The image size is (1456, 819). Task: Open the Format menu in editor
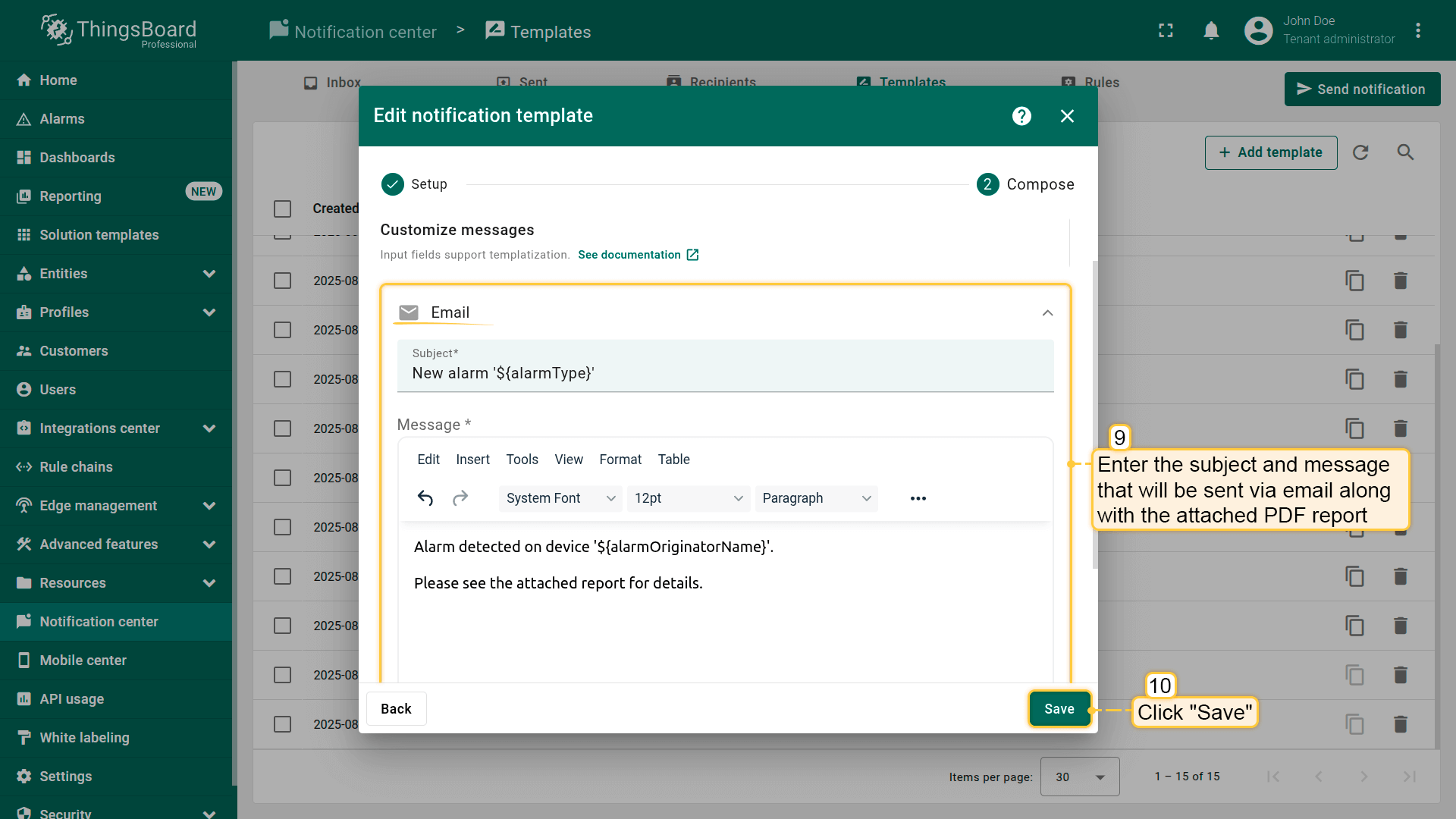[620, 460]
